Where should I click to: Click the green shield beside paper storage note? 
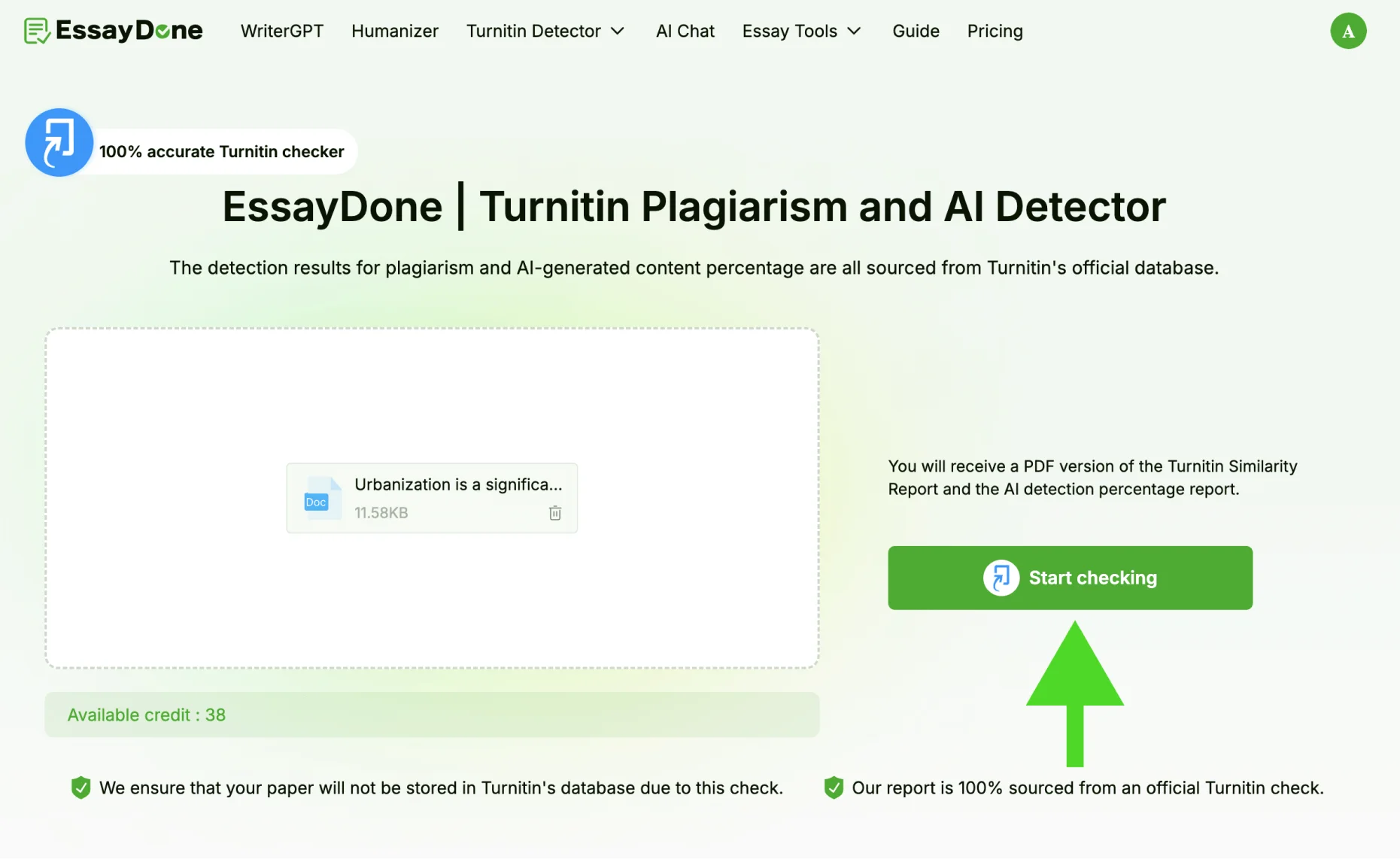click(x=80, y=788)
